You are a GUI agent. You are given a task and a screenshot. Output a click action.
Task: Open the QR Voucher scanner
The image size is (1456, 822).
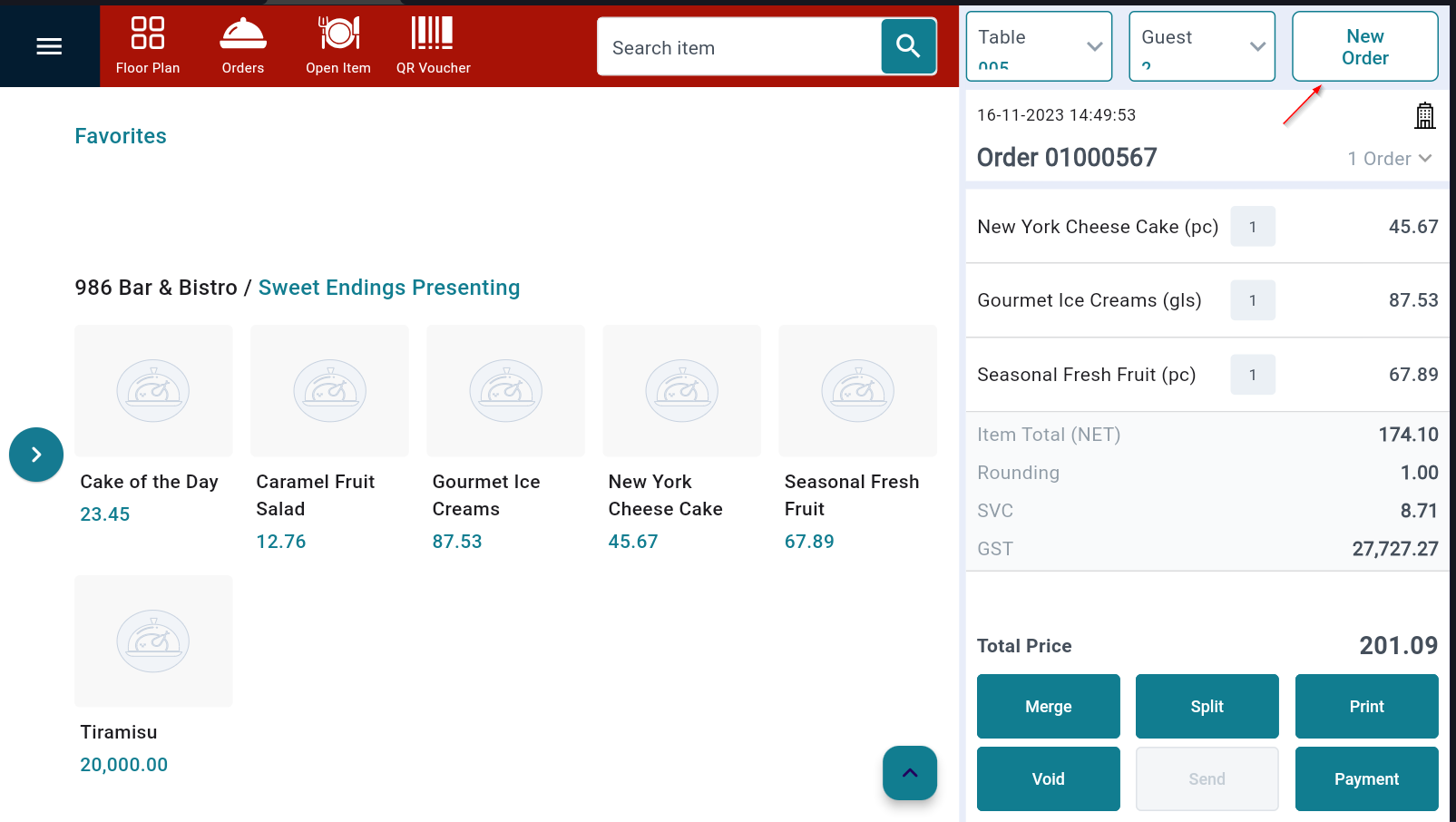pos(433,45)
